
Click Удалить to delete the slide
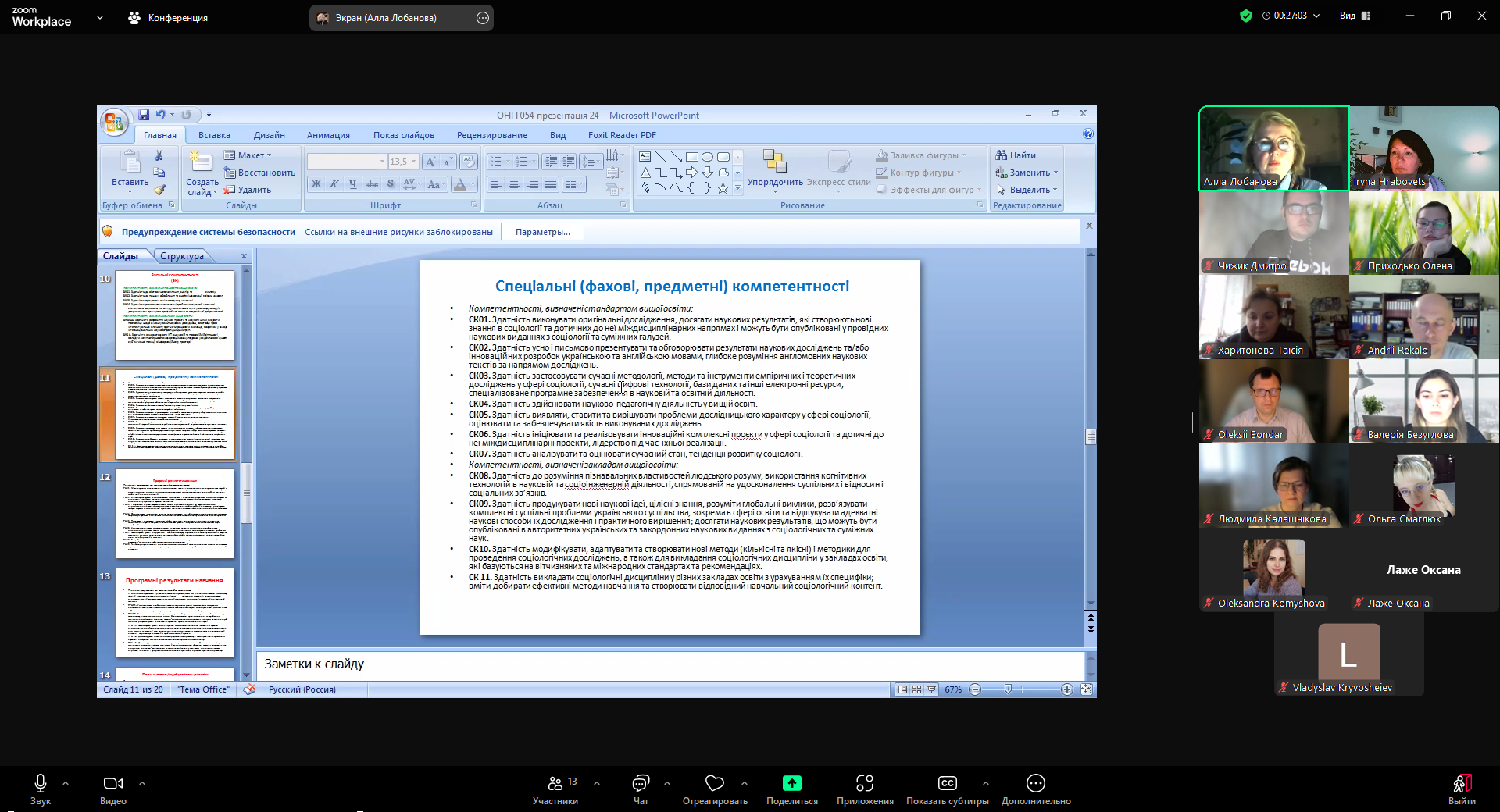tap(247, 190)
